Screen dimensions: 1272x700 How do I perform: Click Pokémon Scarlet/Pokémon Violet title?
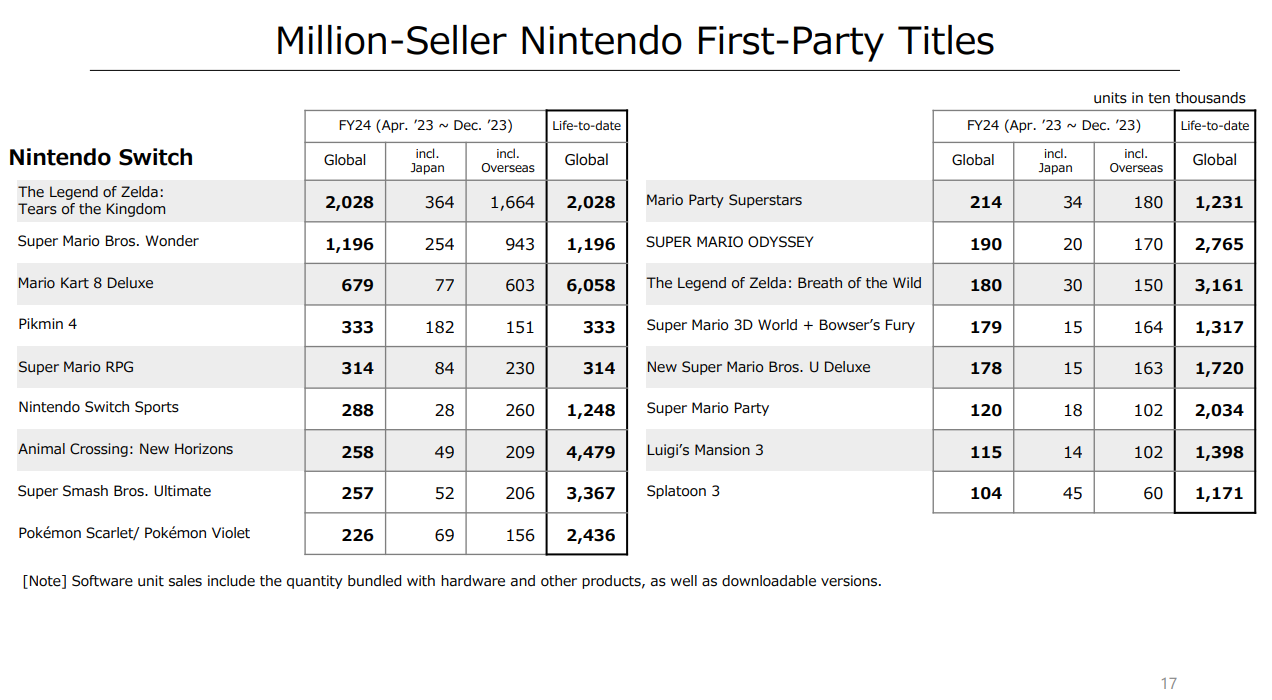pos(134,533)
